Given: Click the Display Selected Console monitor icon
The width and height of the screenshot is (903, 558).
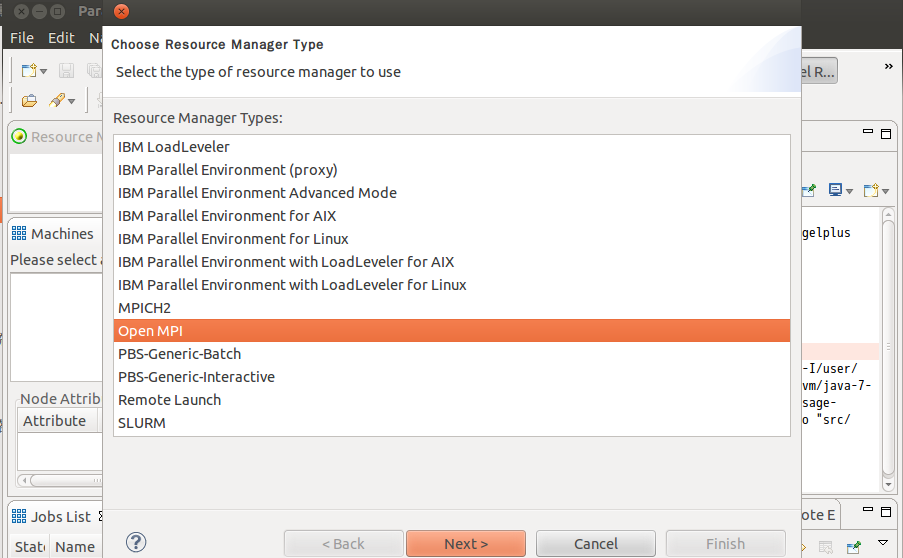Looking at the screenshot, I should pyautogui.click(x=834, y=189).
